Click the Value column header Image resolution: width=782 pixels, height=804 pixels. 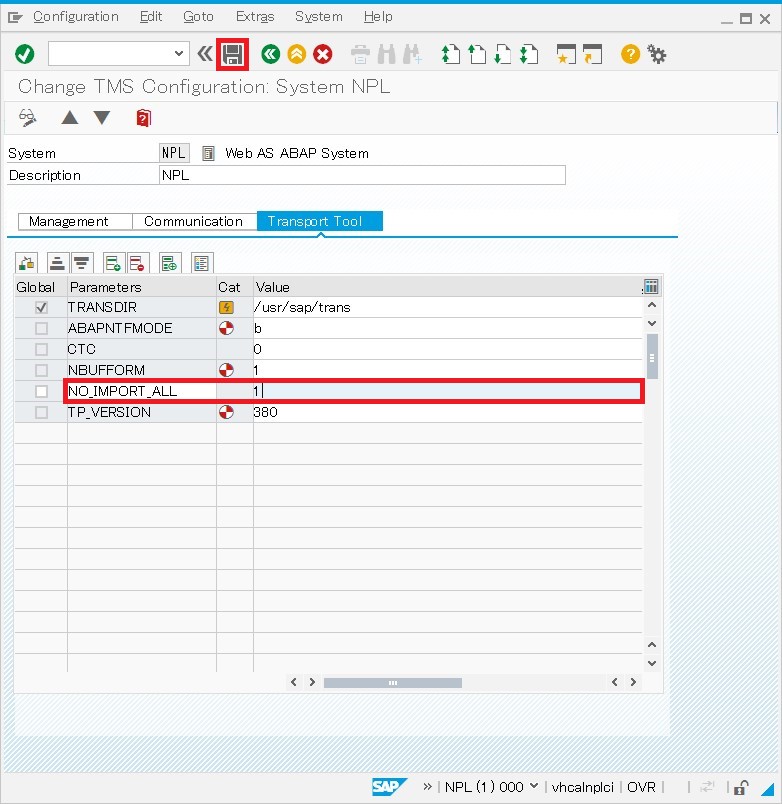pyautogui.click(x=447, y=287)
